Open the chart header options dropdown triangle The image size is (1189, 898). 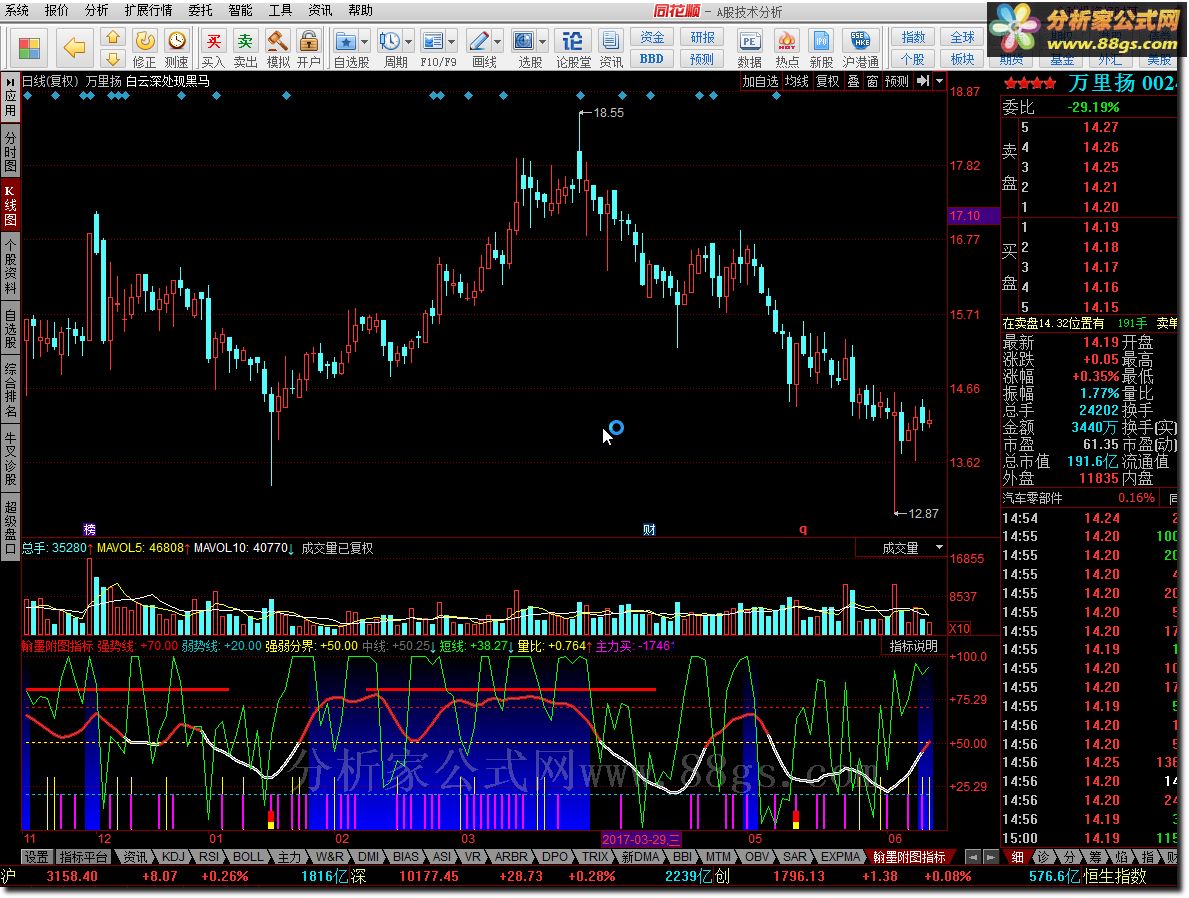tap(940, 81)
